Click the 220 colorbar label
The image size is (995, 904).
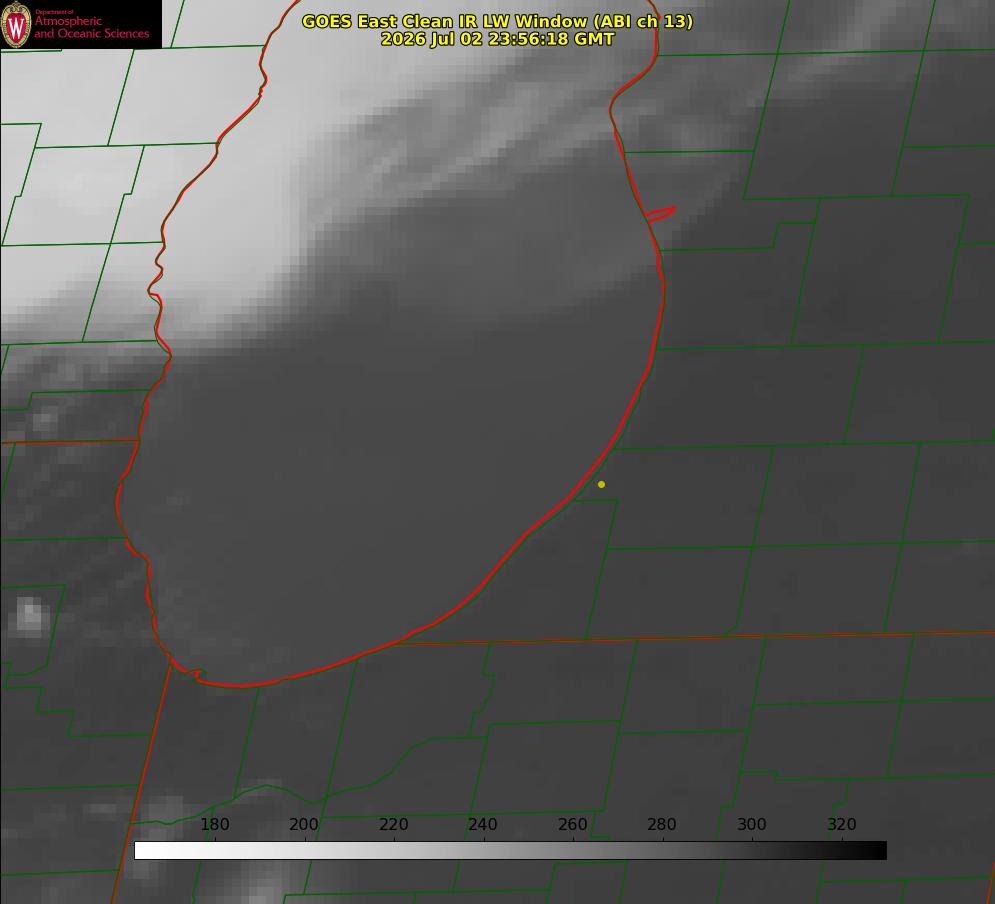393,824
